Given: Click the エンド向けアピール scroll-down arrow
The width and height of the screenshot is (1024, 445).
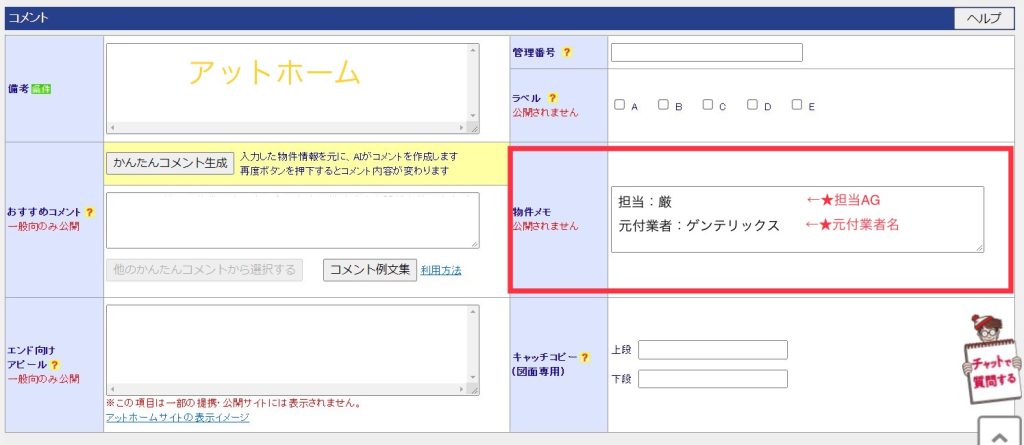Looking at the screenshot, I should [474, 378].
